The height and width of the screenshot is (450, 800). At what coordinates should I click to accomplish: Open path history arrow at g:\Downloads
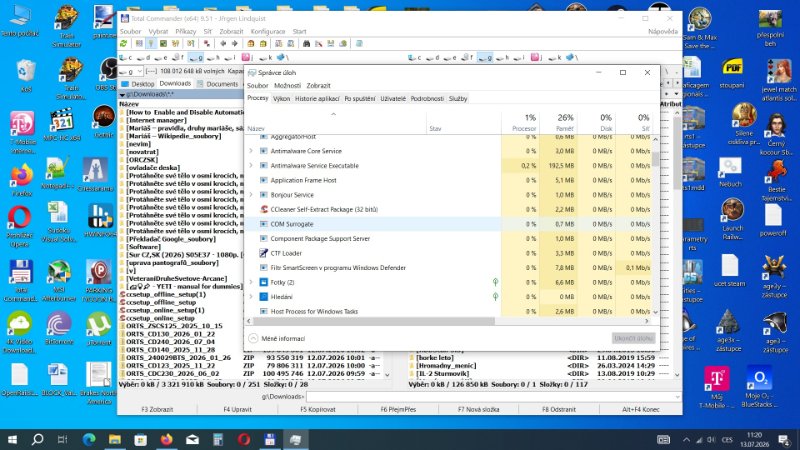point(122,95)
